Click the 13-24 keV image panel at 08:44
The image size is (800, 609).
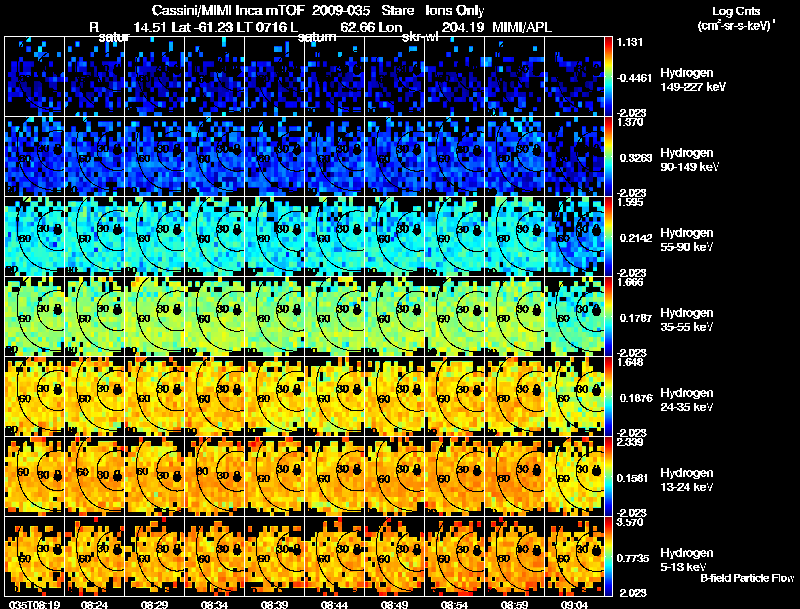[x=335, y=477]
